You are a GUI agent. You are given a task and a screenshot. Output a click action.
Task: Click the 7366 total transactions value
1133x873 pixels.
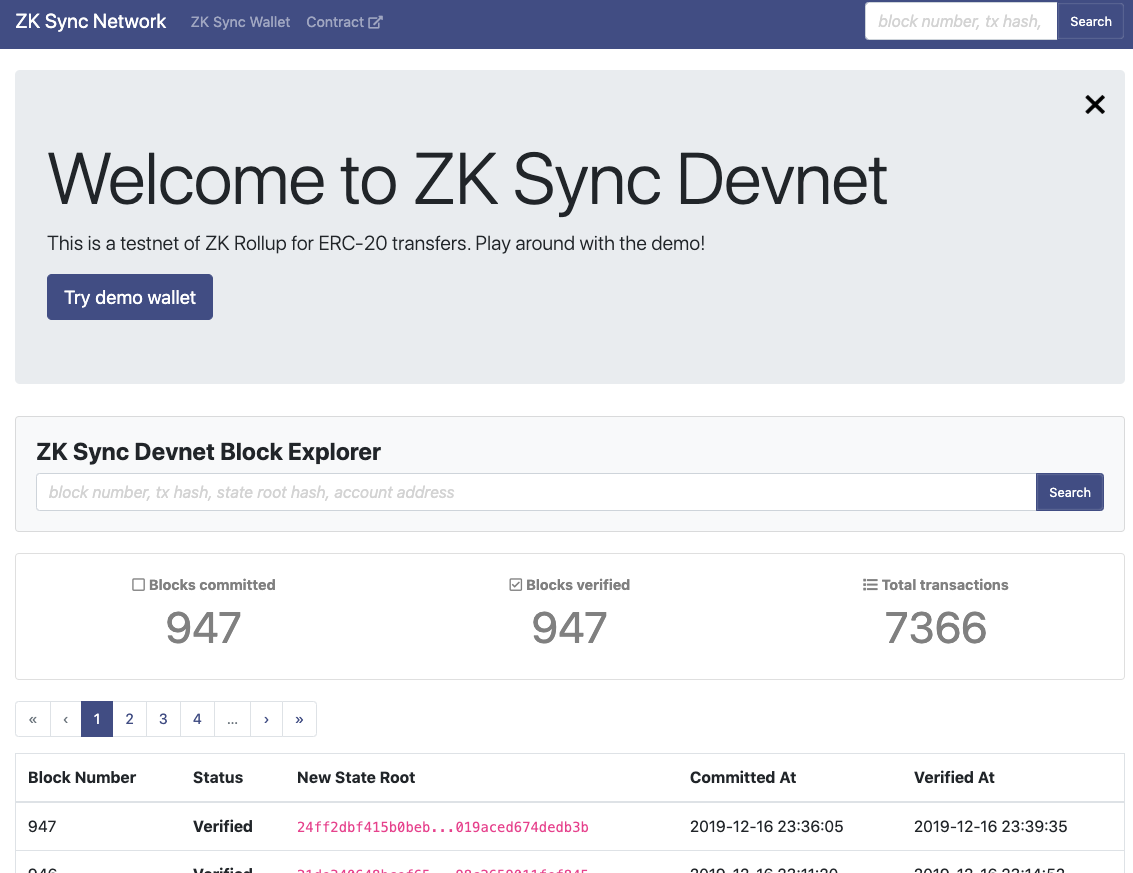[x=935, y=627]
